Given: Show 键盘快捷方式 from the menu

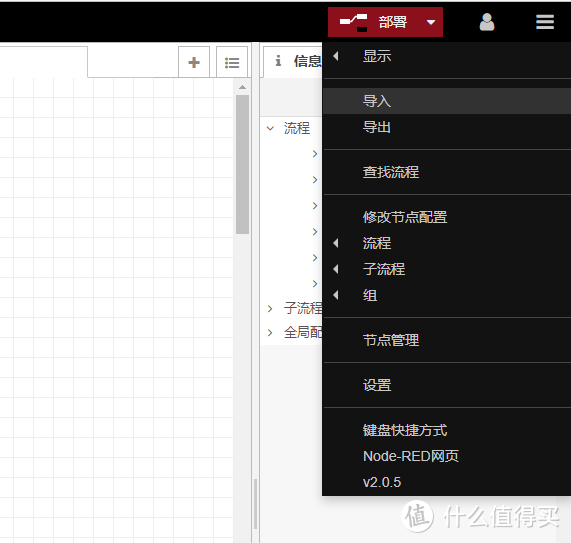Looking at the screenshot, I should tap(447, 430).
